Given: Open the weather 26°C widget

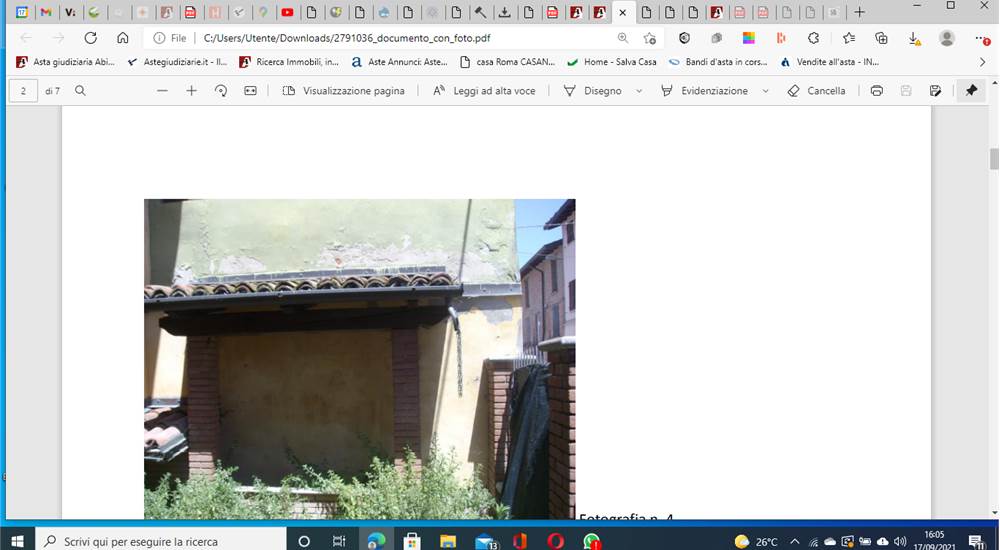Looking at the screenshot, I should coord(756,542).
